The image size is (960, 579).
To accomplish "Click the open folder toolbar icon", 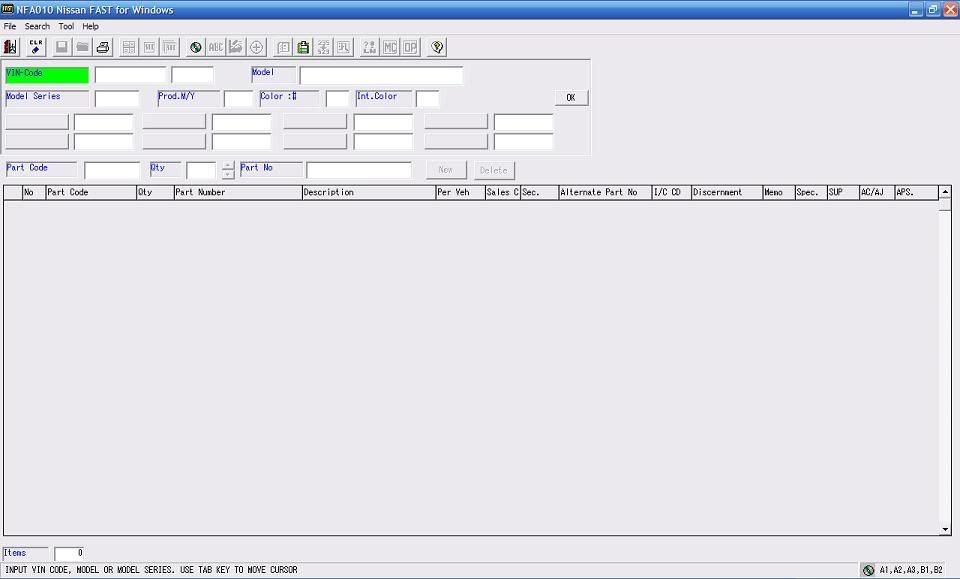I will click(x=83, y=47).
